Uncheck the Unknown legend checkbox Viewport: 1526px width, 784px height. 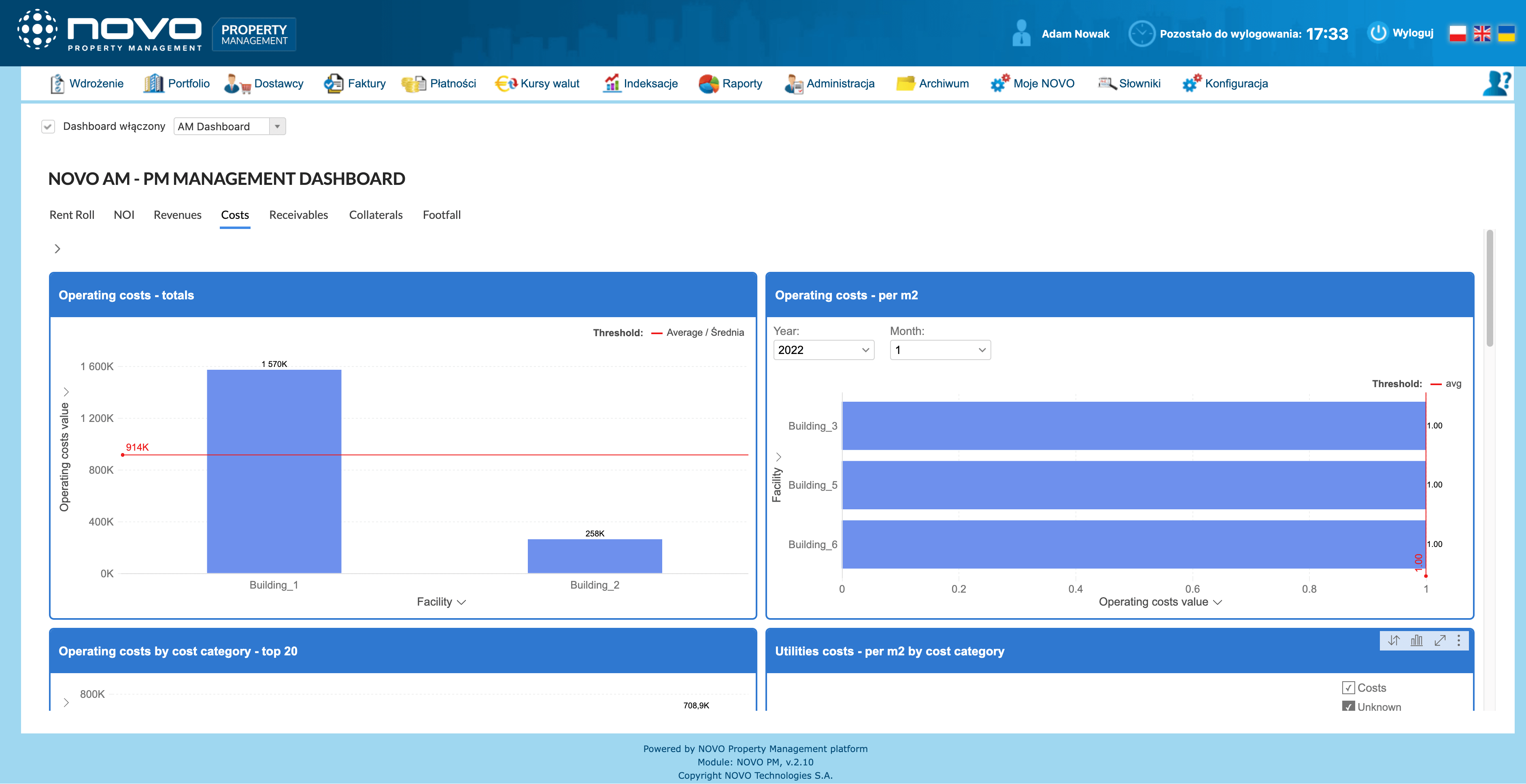click(x=1348, y=706)
